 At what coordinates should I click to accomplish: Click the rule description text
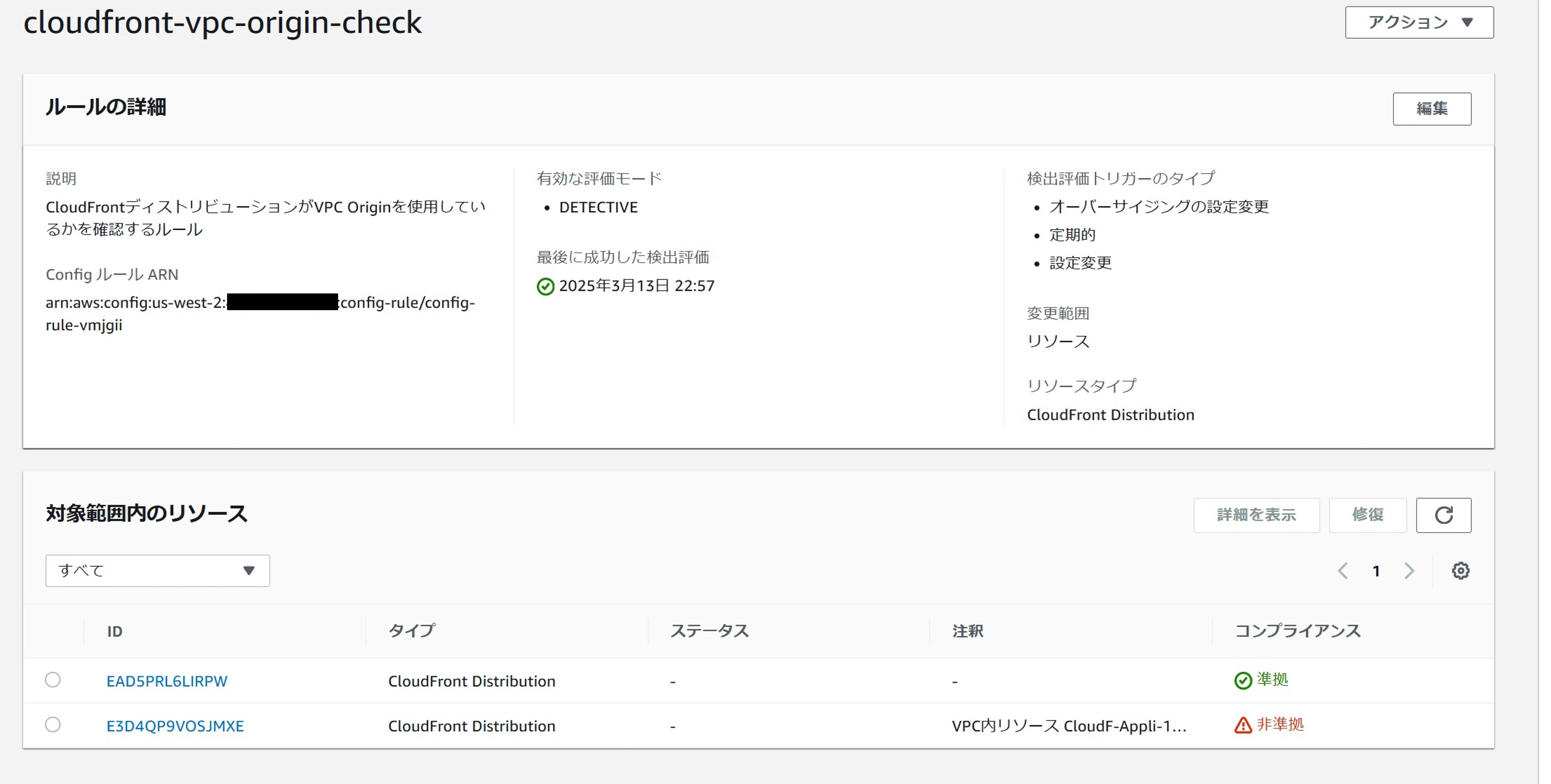click(265, 218)
